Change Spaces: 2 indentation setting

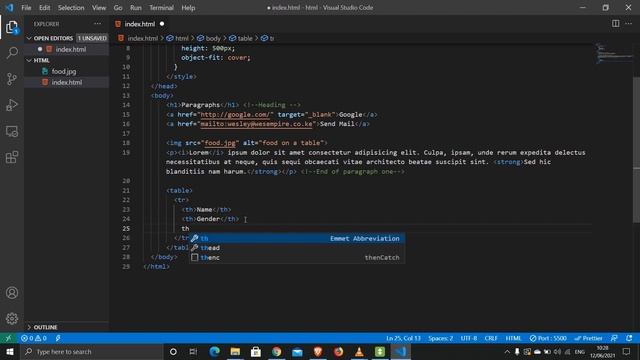440,338
